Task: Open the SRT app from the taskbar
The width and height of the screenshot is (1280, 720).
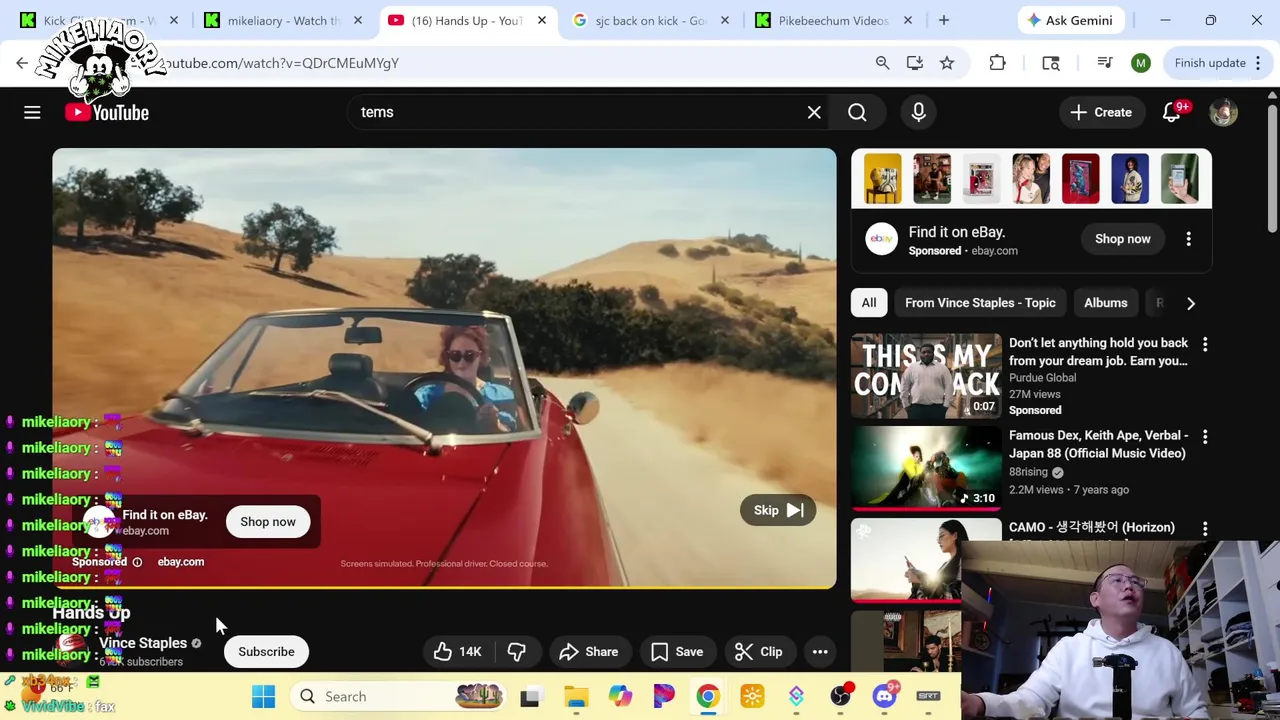Action: point(928,696)
